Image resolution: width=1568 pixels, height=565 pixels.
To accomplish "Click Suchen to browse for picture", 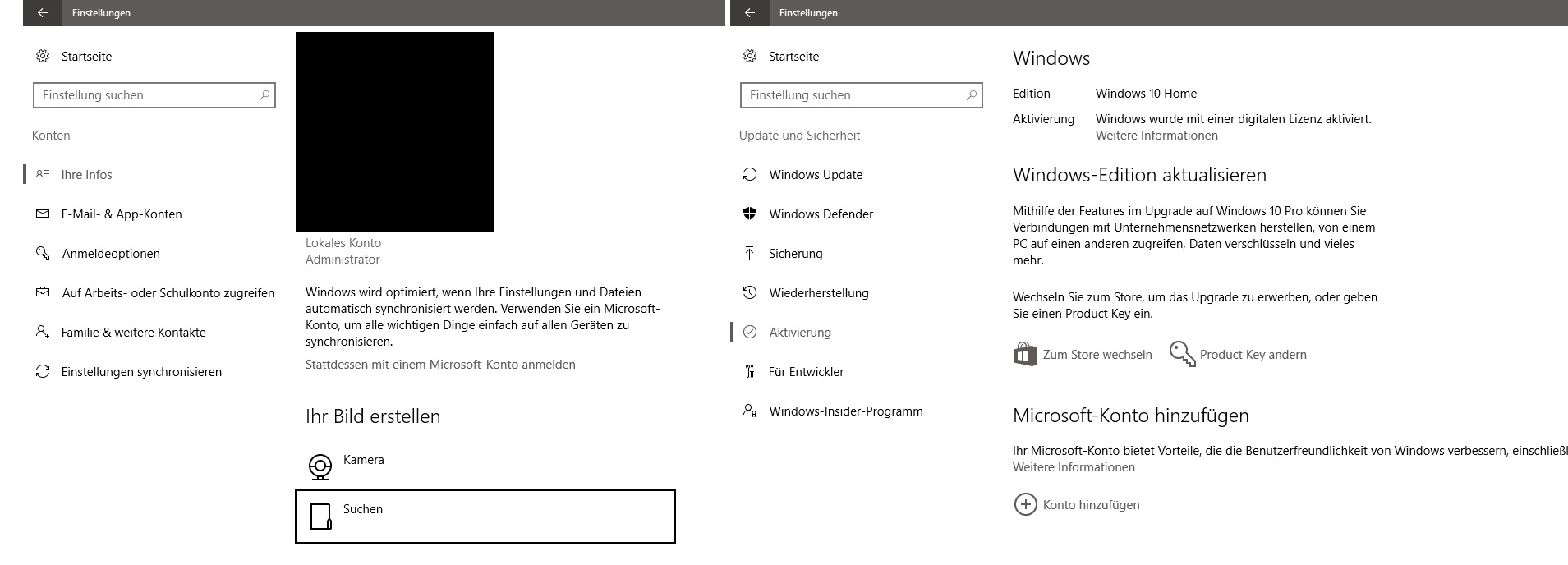I will point(485,517).
